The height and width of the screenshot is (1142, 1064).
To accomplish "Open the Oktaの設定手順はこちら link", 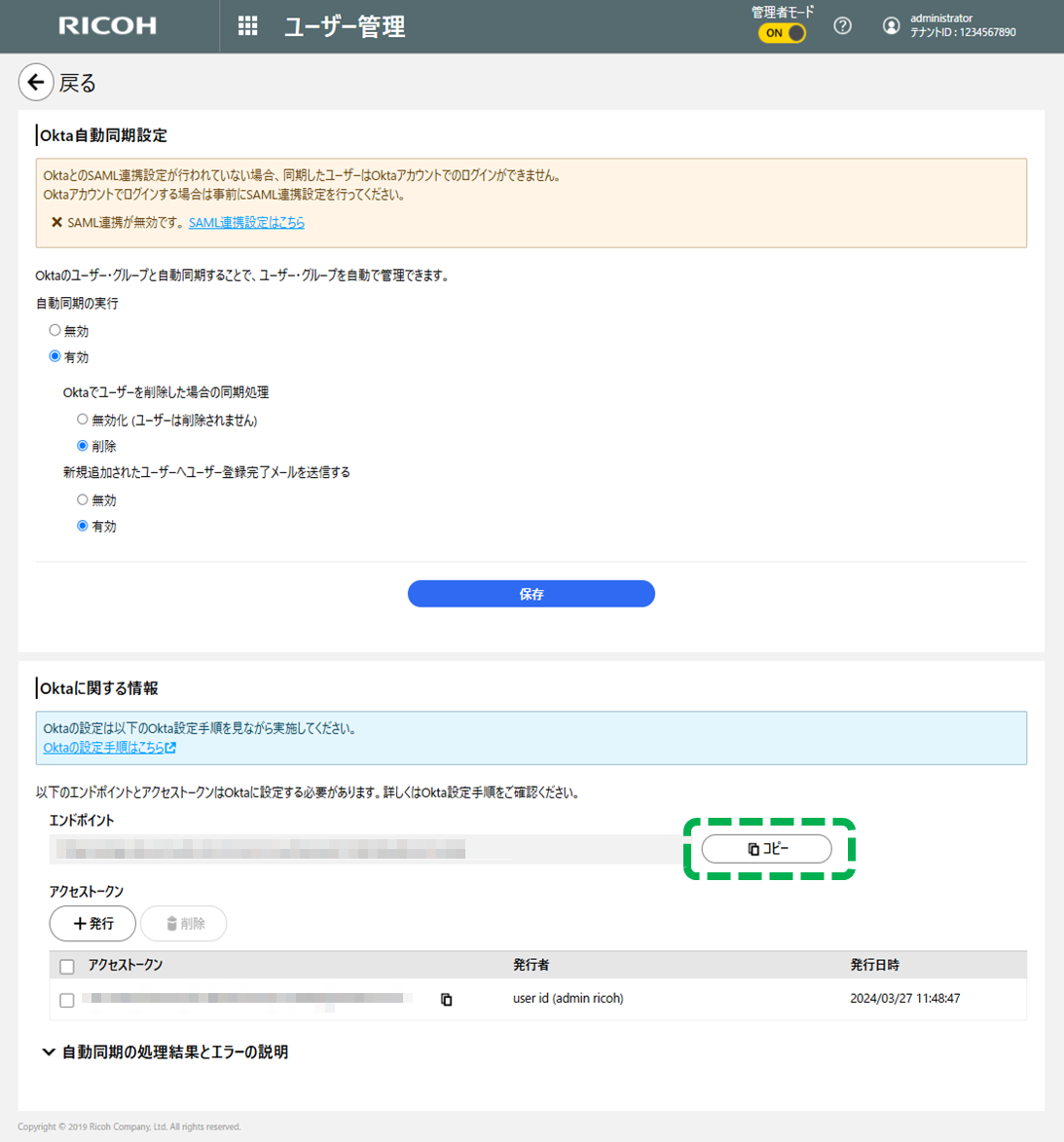I will (x=109, y=748).
